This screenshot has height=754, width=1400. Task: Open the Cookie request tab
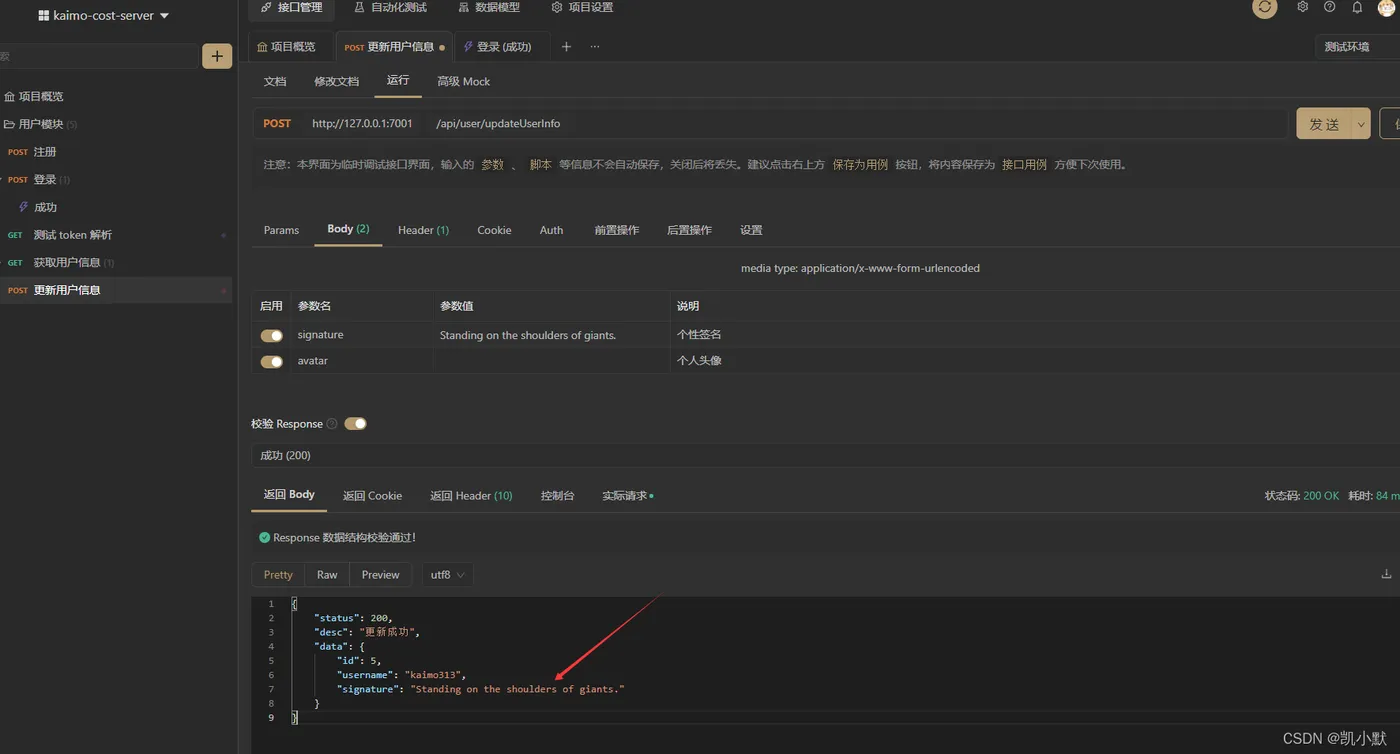(494, 230)
